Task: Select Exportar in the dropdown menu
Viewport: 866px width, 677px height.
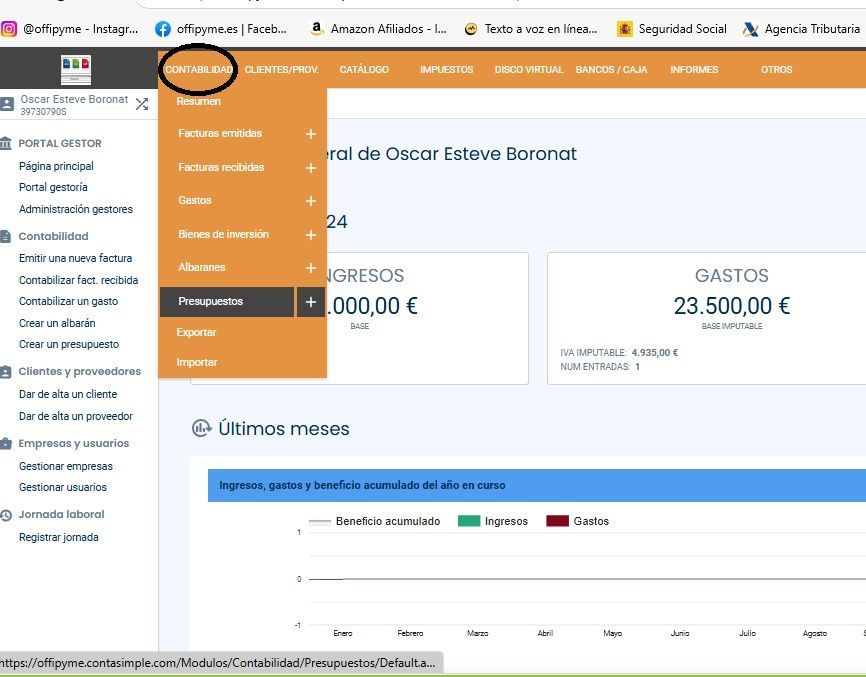Action: pos(196,332)
